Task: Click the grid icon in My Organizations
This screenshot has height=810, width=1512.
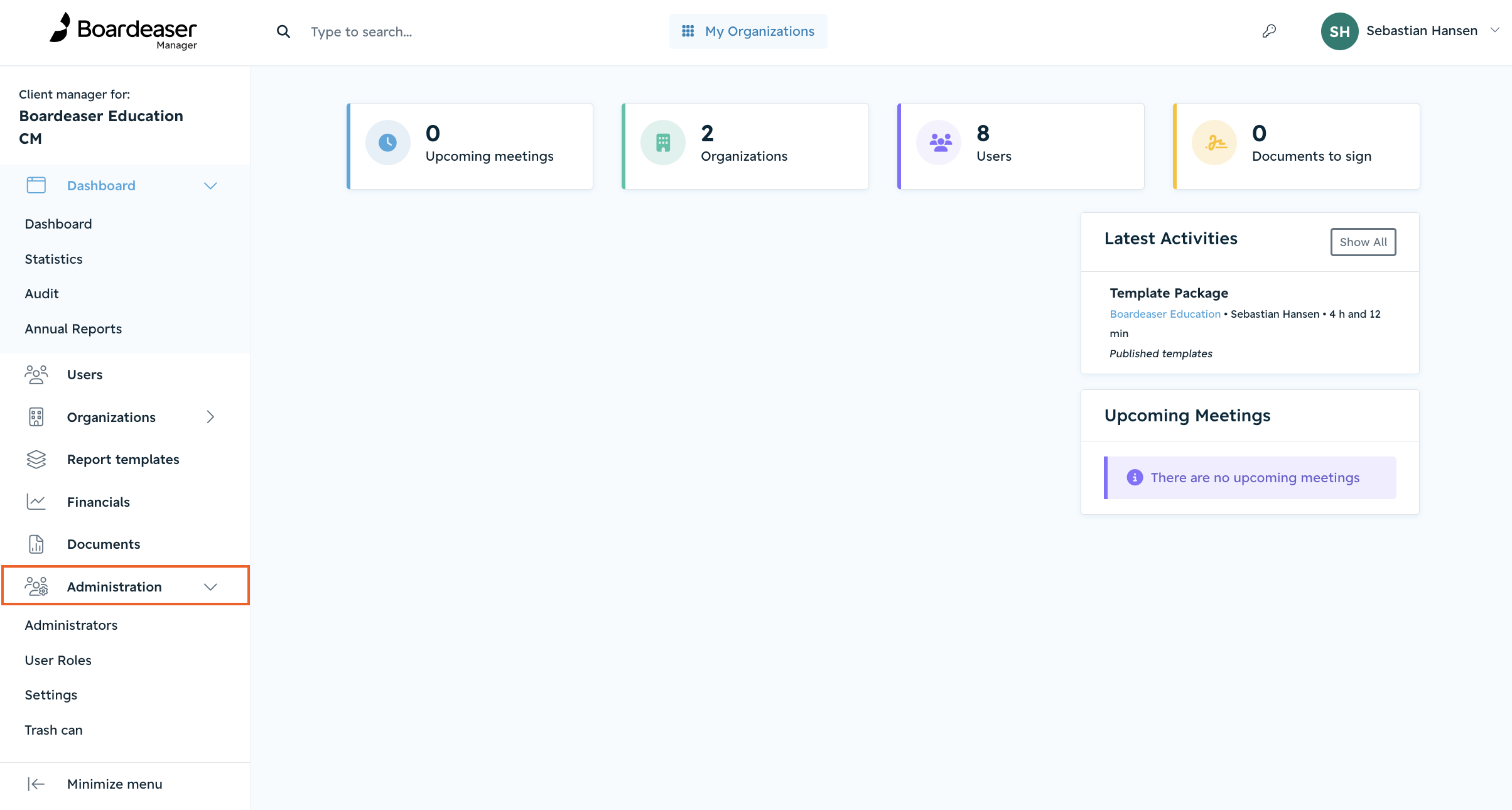Action: coord(688,31)
